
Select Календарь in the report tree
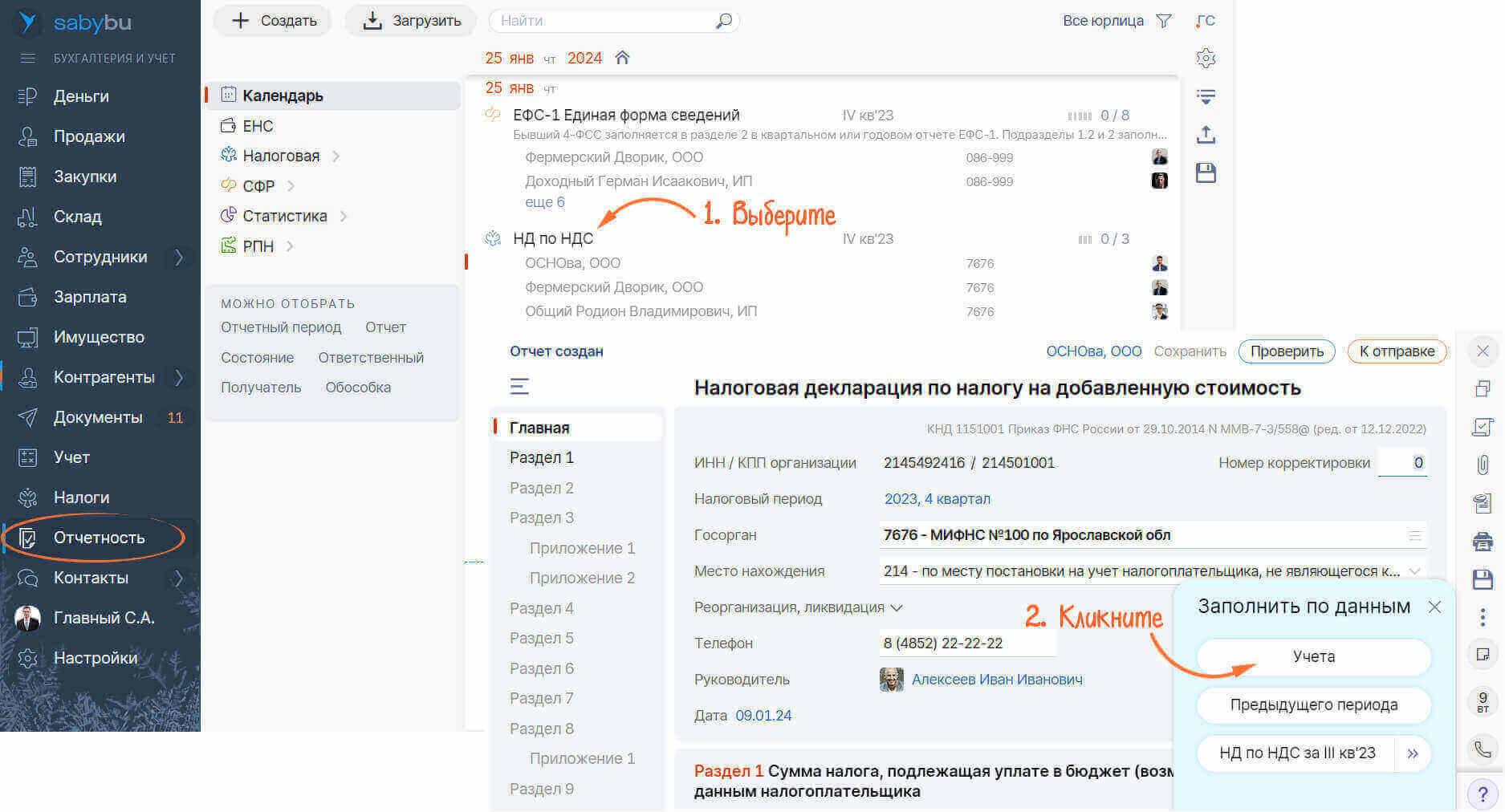(x=333, y=95)
